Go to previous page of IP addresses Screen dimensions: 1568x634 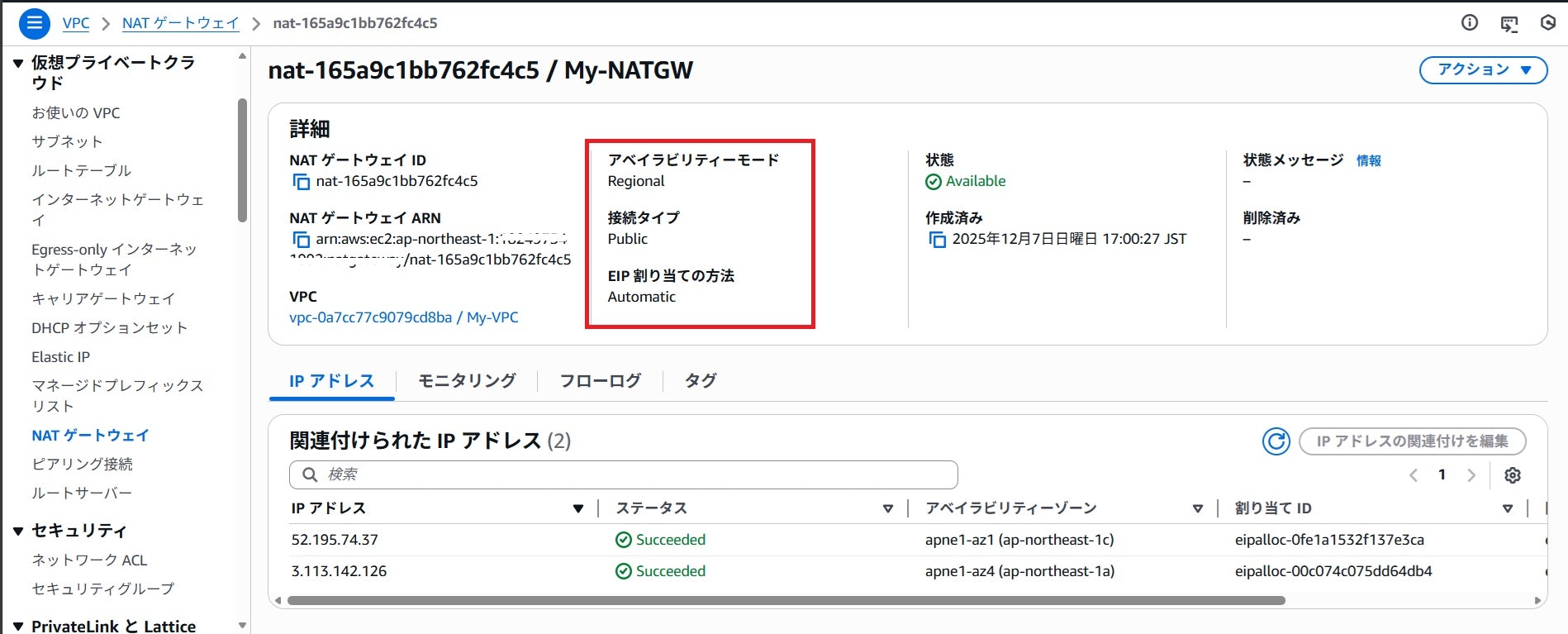[1414, 475]
